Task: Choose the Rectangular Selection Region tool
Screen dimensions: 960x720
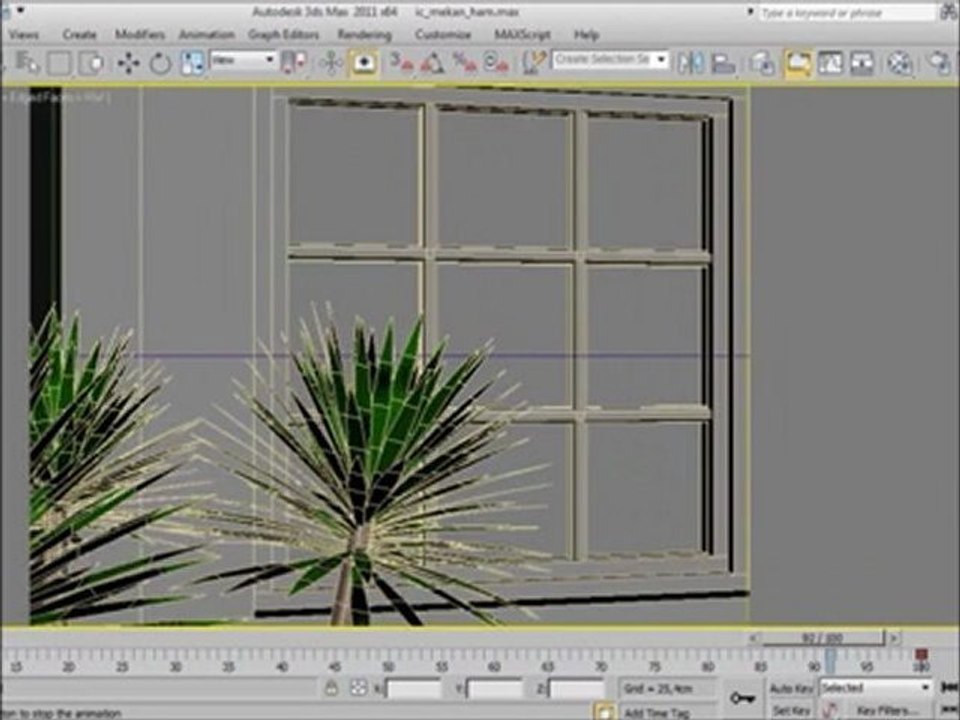Action: (59, 63)
